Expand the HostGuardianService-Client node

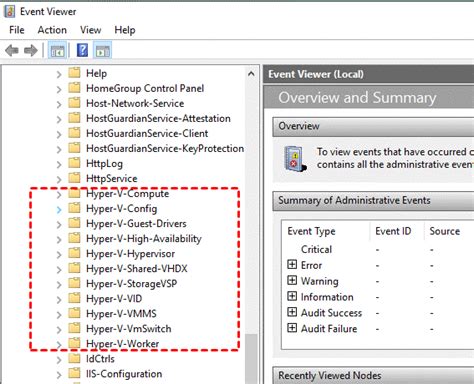pyautogui.click(x=59, y=134)
